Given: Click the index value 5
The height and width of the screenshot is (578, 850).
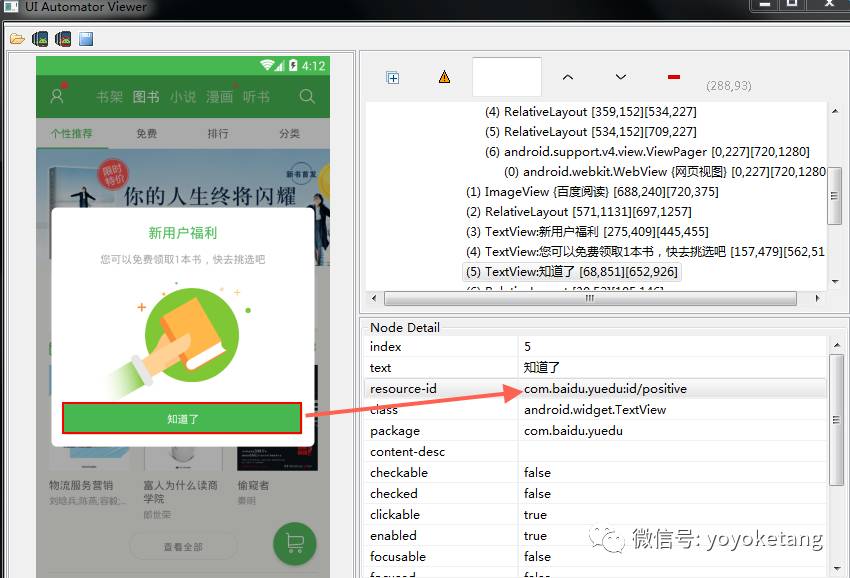Looking at the screenshot, I should click(527, 347).
